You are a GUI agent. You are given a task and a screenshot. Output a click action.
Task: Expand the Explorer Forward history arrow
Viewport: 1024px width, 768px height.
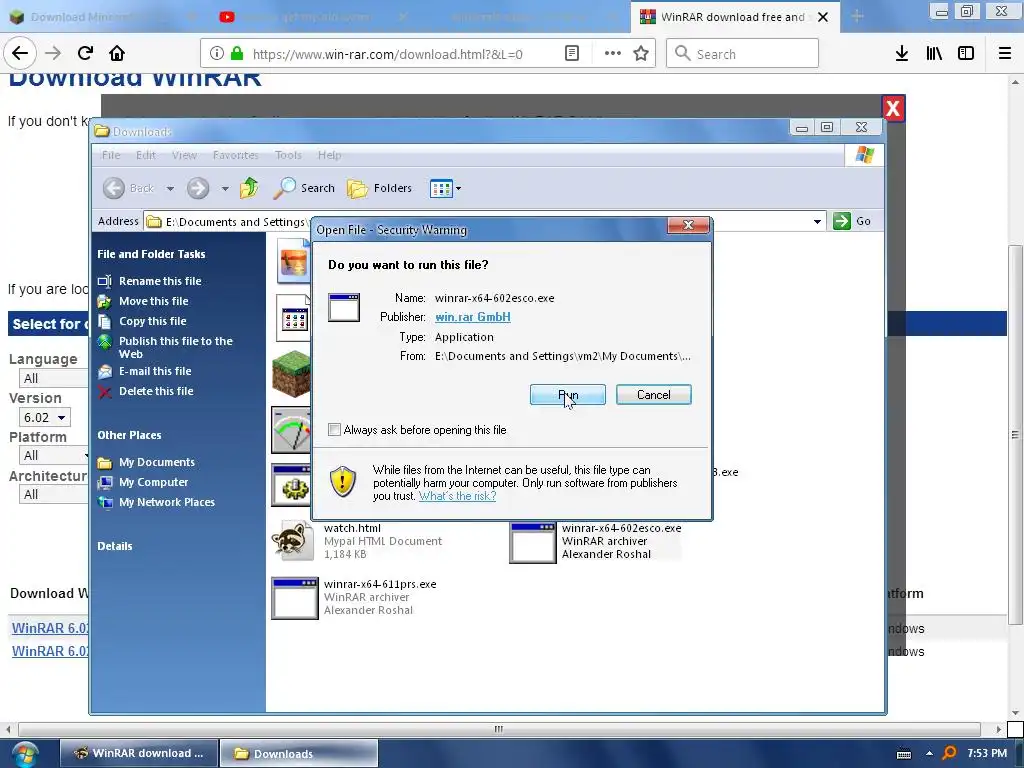click(225, 189)
